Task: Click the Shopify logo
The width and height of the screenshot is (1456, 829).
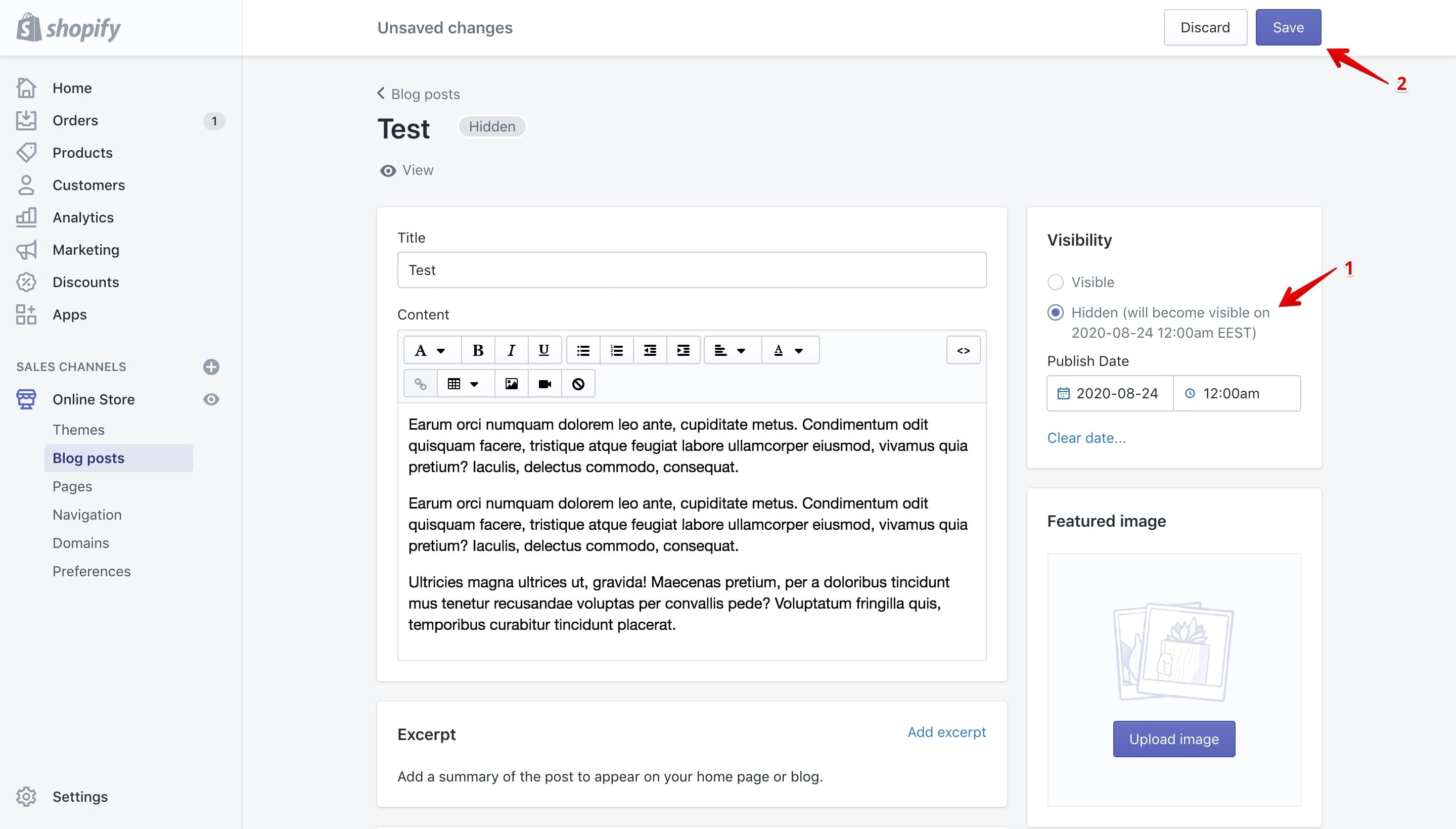Action: click(x=68, y=27)
